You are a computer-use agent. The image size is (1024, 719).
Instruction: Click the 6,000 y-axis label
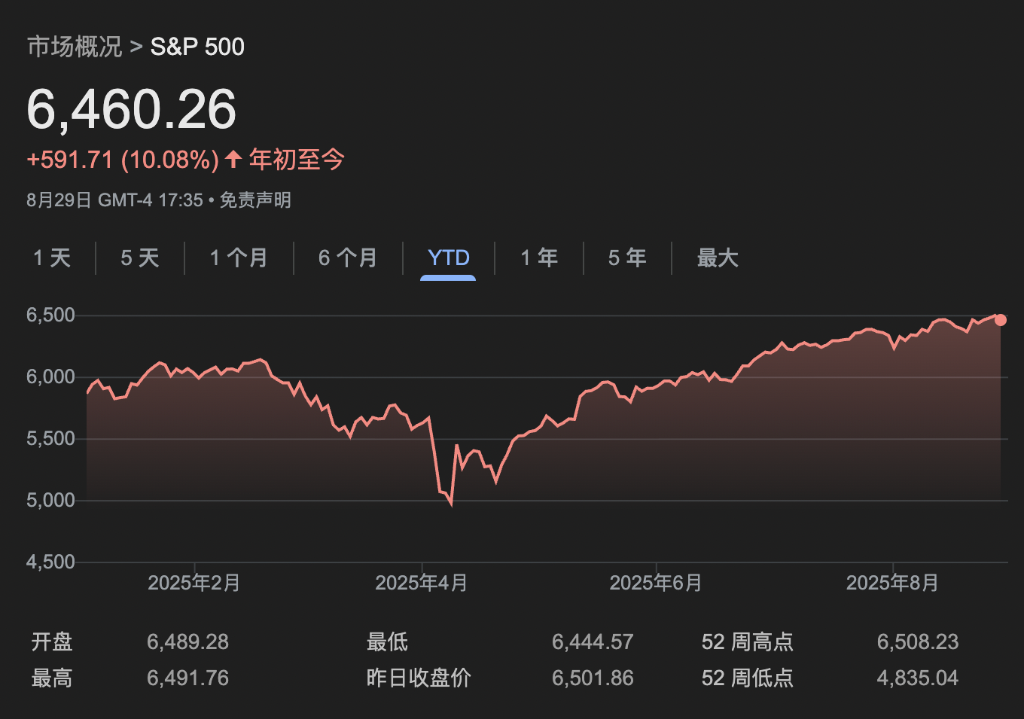(x=50, y=377)
